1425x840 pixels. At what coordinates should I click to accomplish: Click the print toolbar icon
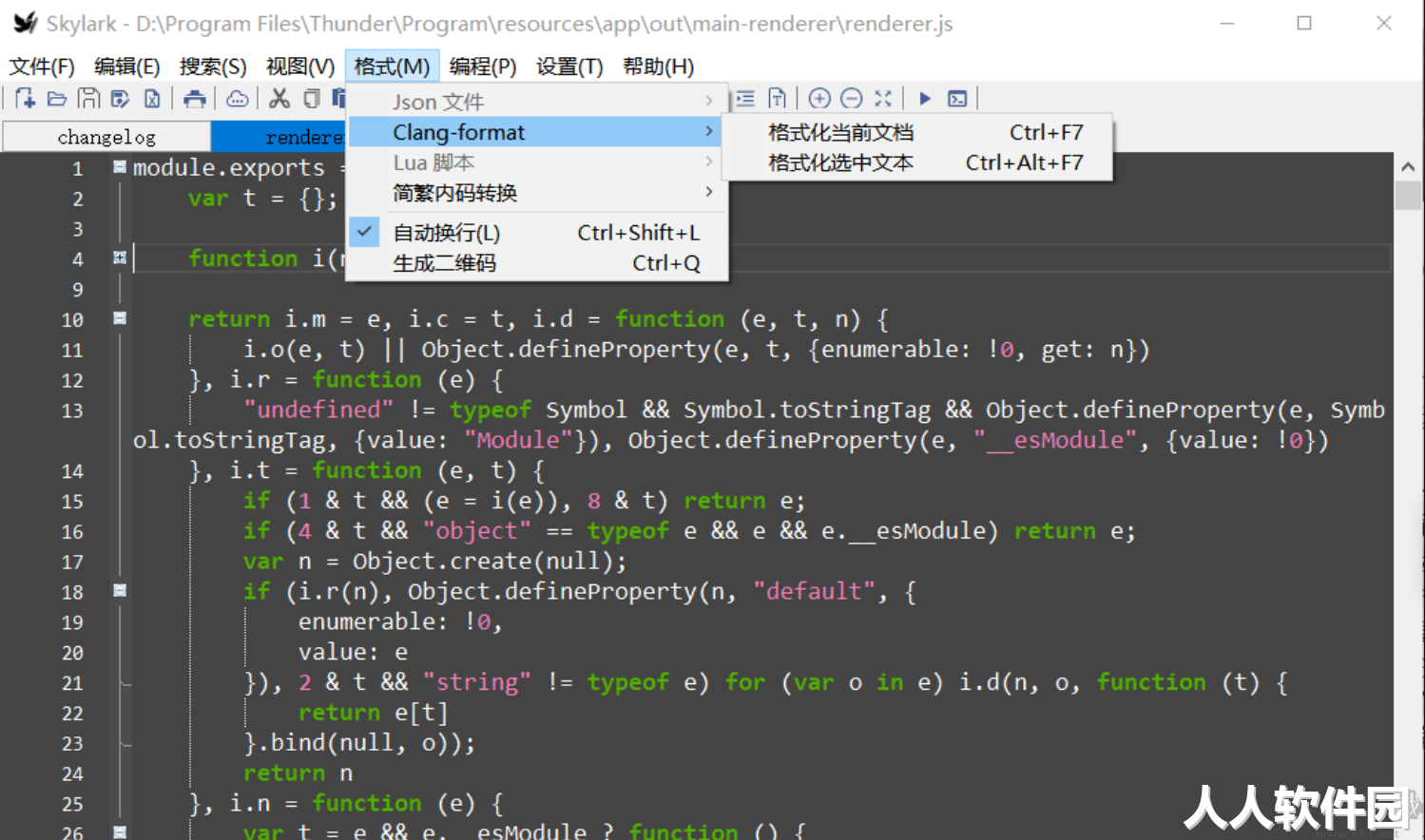[194, 98]
